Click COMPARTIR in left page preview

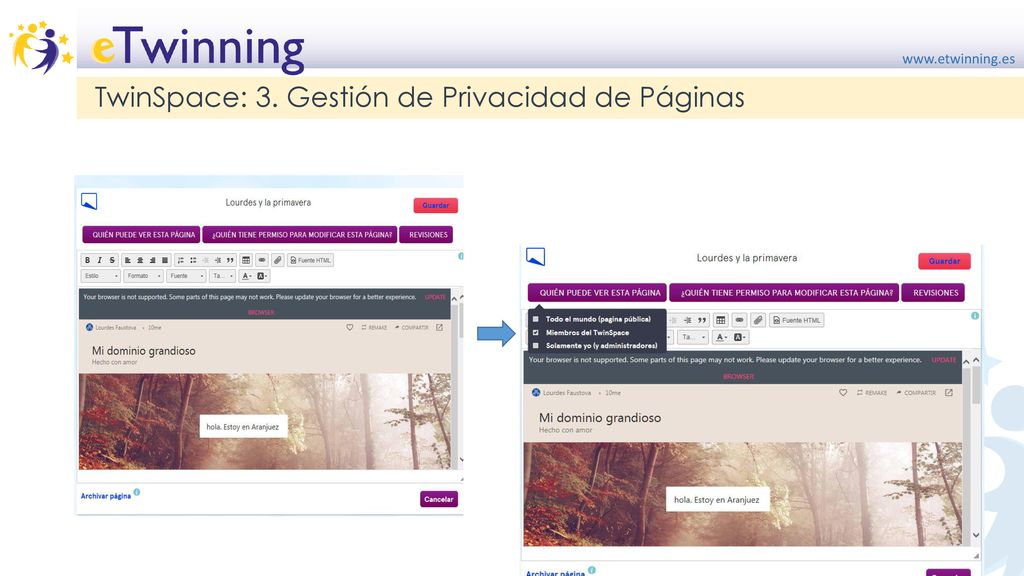[x=411, y=327]
